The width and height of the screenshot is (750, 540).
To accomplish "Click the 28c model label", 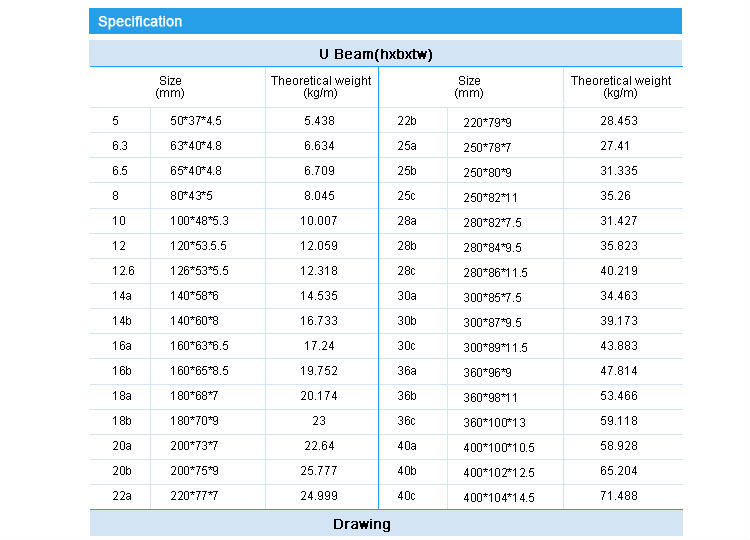I will click(x=407, y=271).
